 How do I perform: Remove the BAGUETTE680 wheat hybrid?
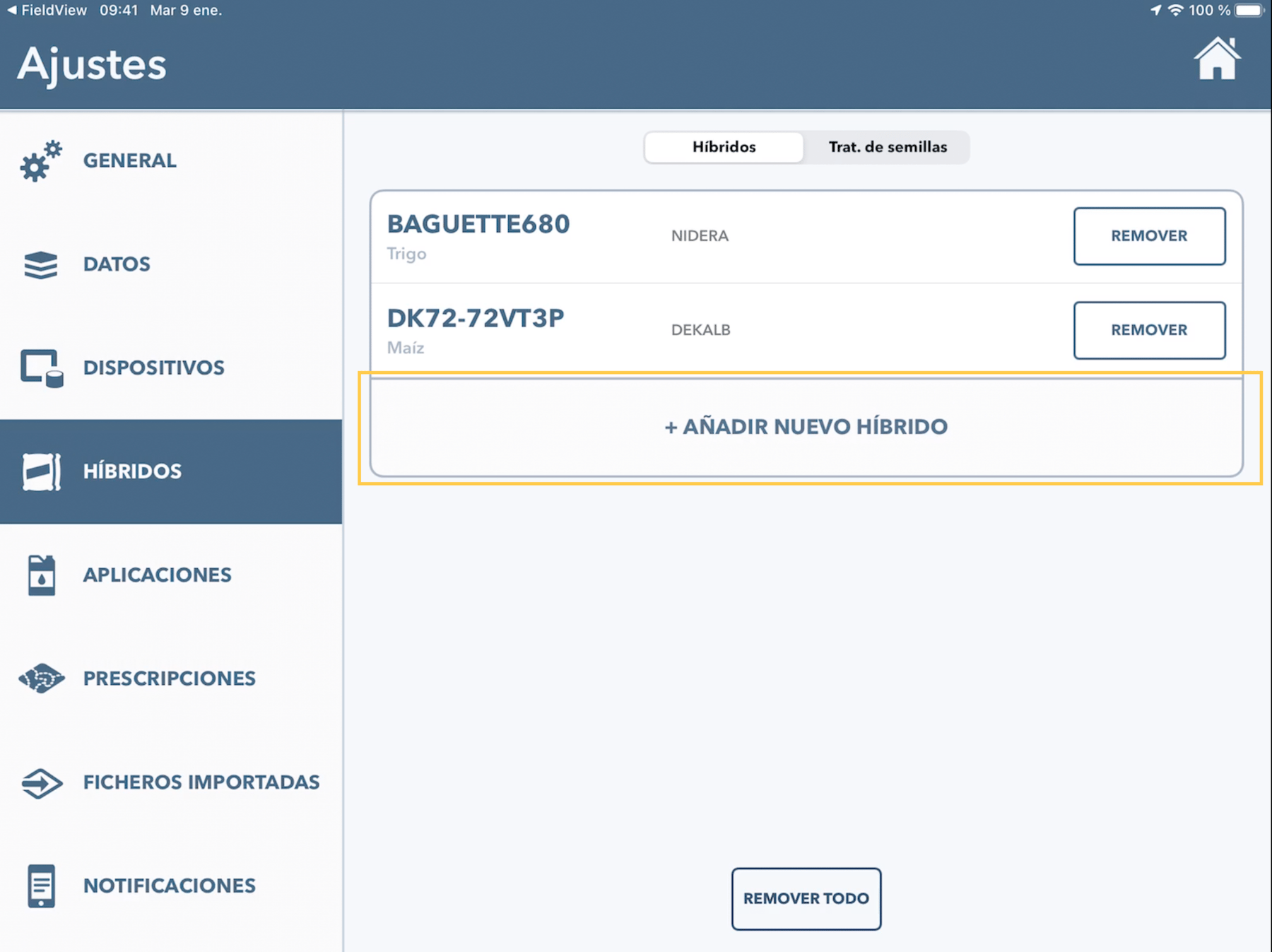click(x=1149, y=236)
